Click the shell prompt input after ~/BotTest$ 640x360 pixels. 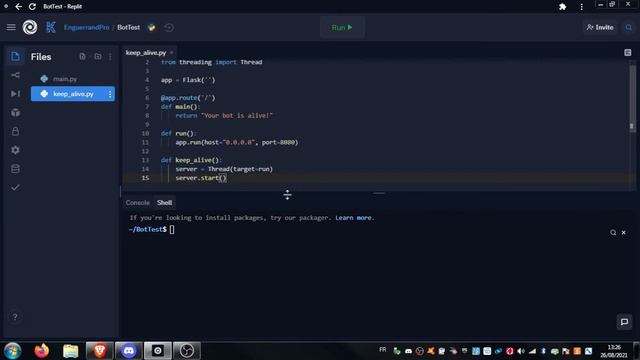172,229
